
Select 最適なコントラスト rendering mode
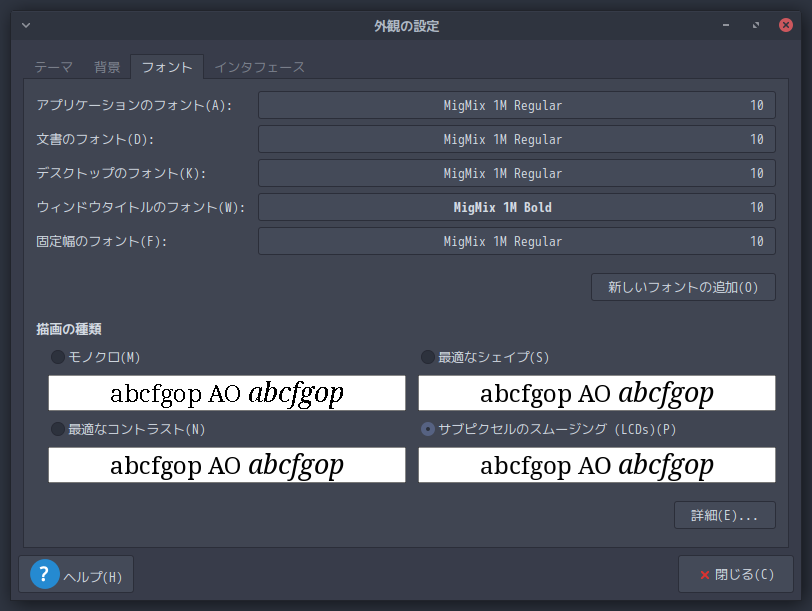click(x=57, y=428)
